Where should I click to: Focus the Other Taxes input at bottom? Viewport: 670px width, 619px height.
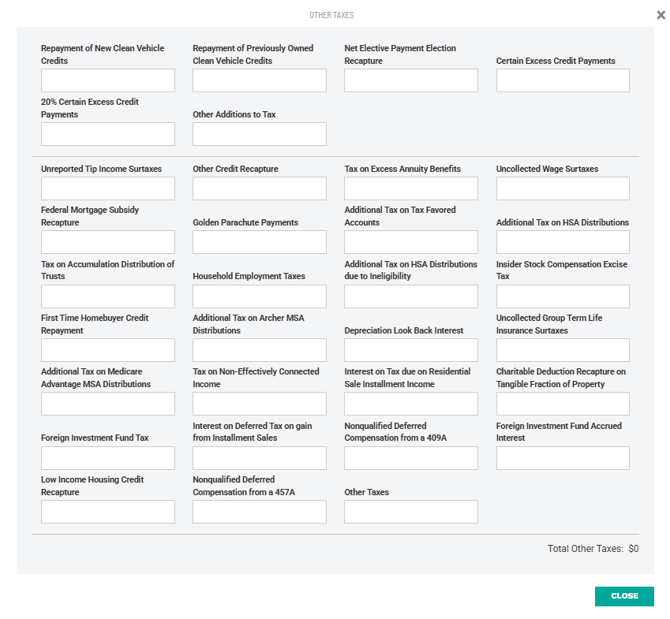coord(411,511)
